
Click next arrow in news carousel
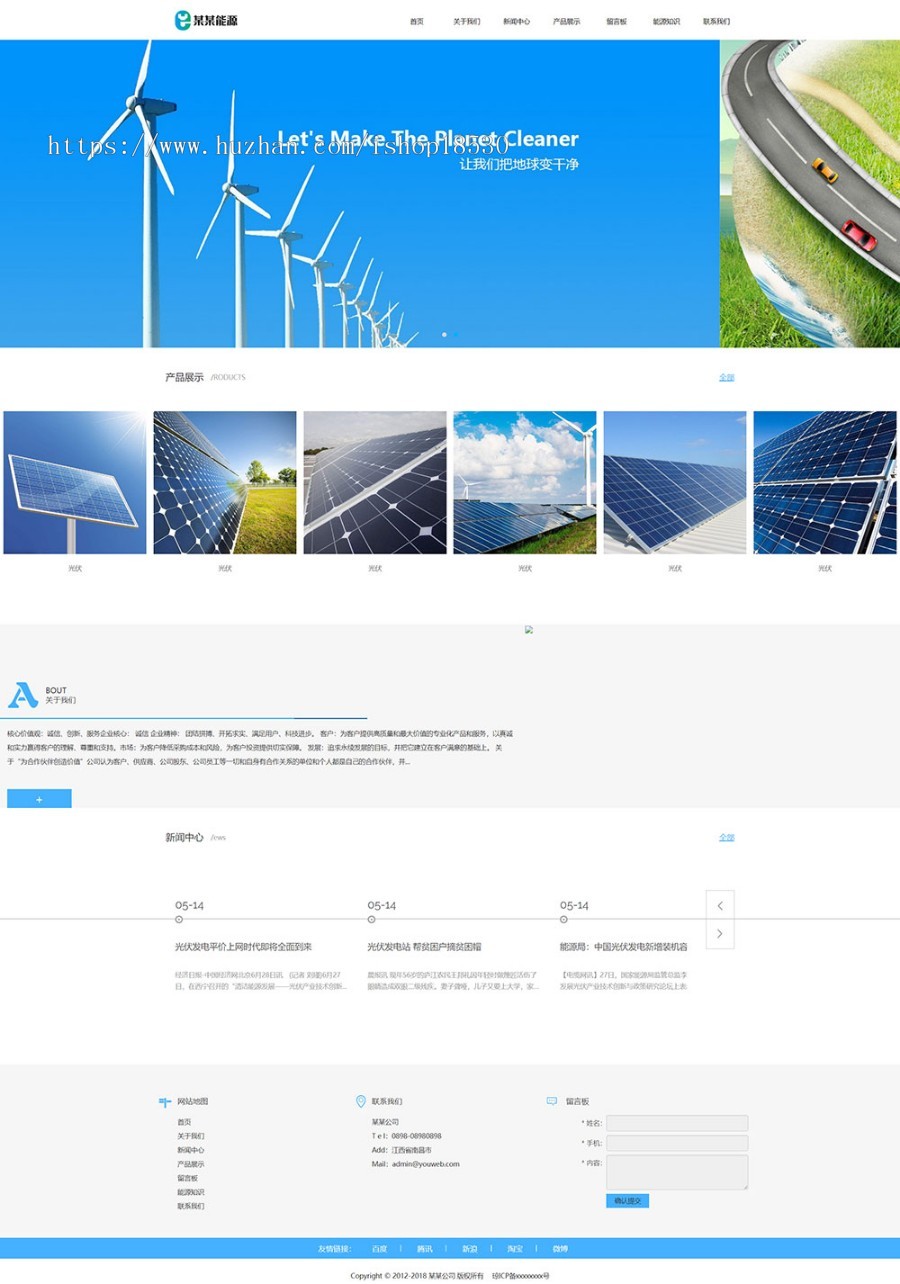tap(720, 934)
